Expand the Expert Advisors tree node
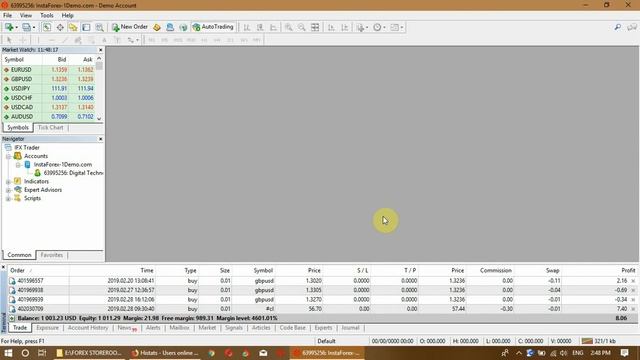This screenshot has height=360, width=640. tap(8, 190)
